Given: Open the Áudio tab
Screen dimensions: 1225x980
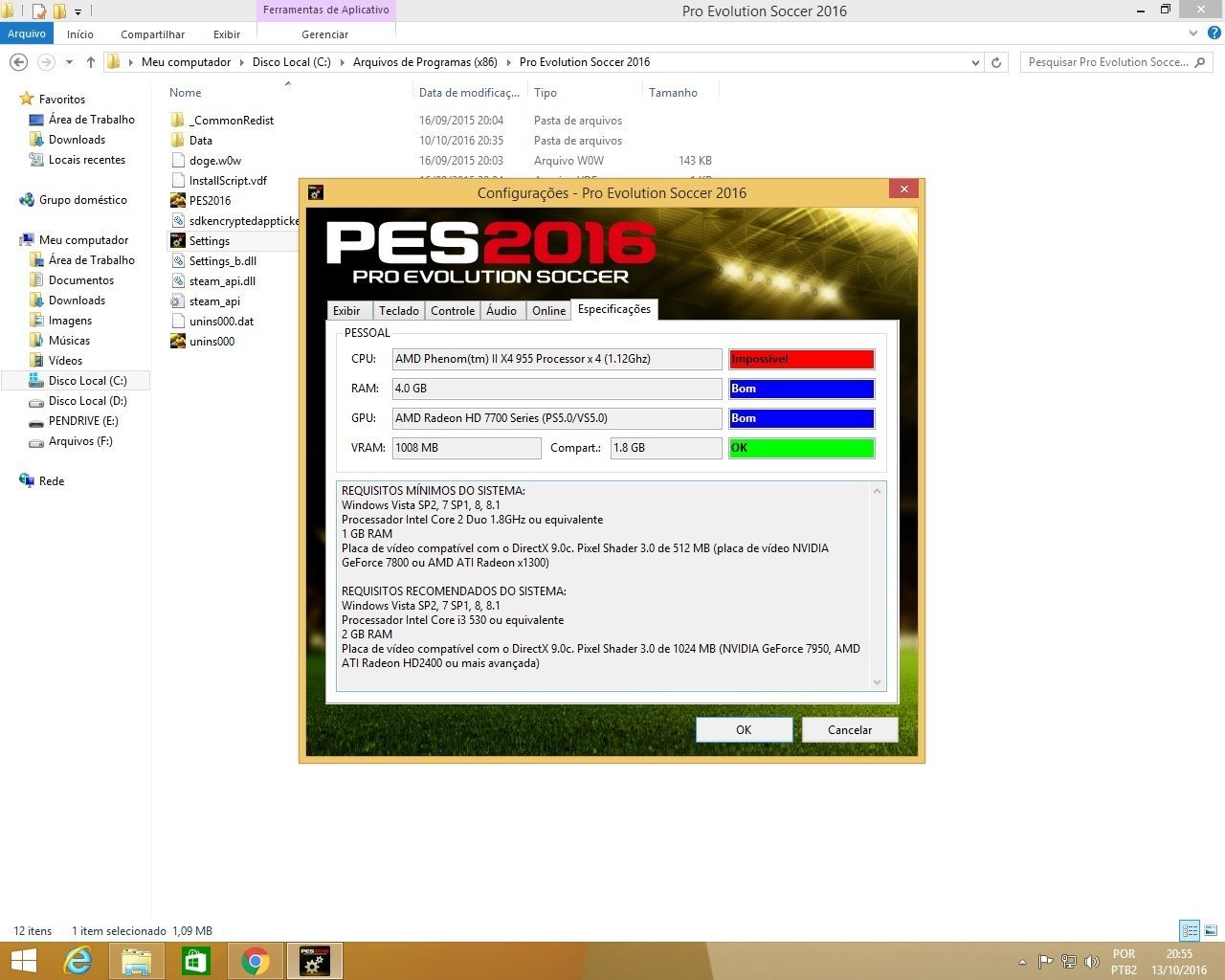Looking at the screenshot, I should click(x=501, y=311).
